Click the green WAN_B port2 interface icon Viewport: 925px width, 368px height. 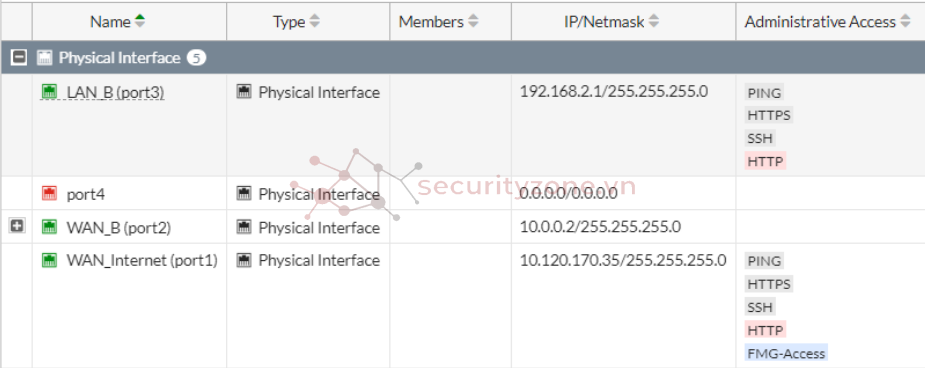point(49,227)
